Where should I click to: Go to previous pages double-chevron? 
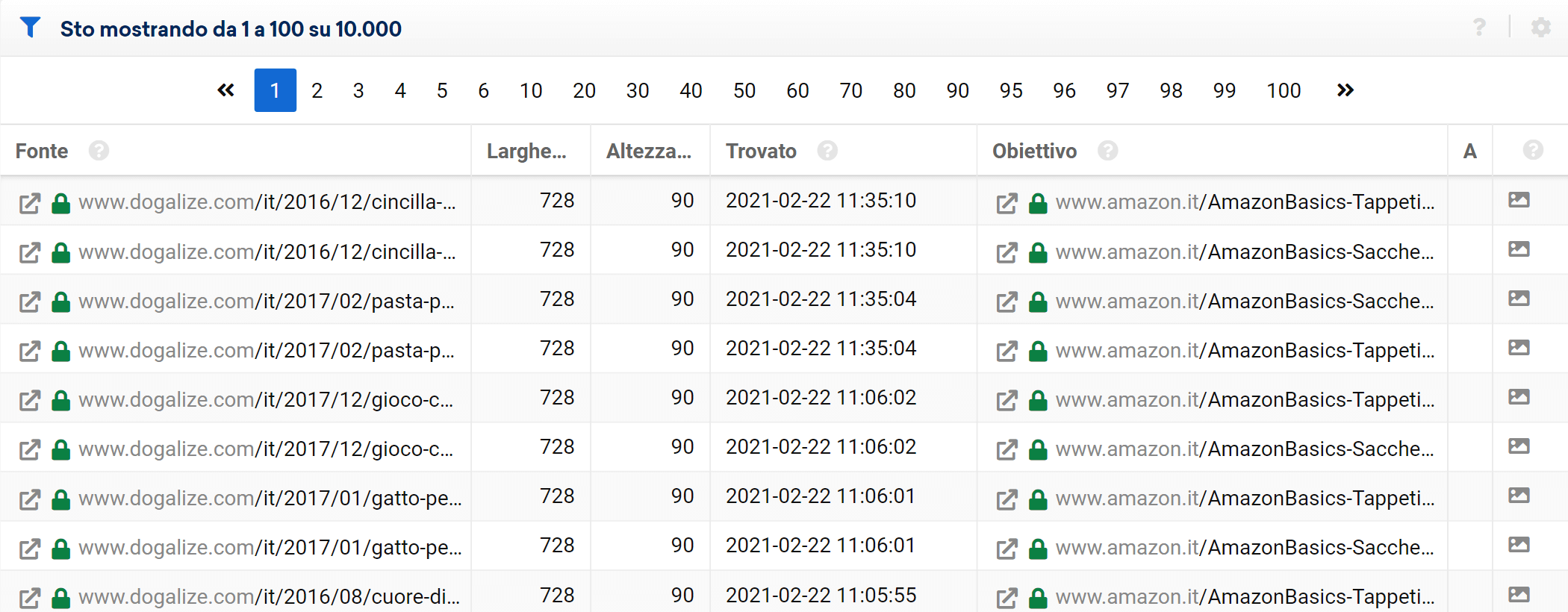coord(225,90)
